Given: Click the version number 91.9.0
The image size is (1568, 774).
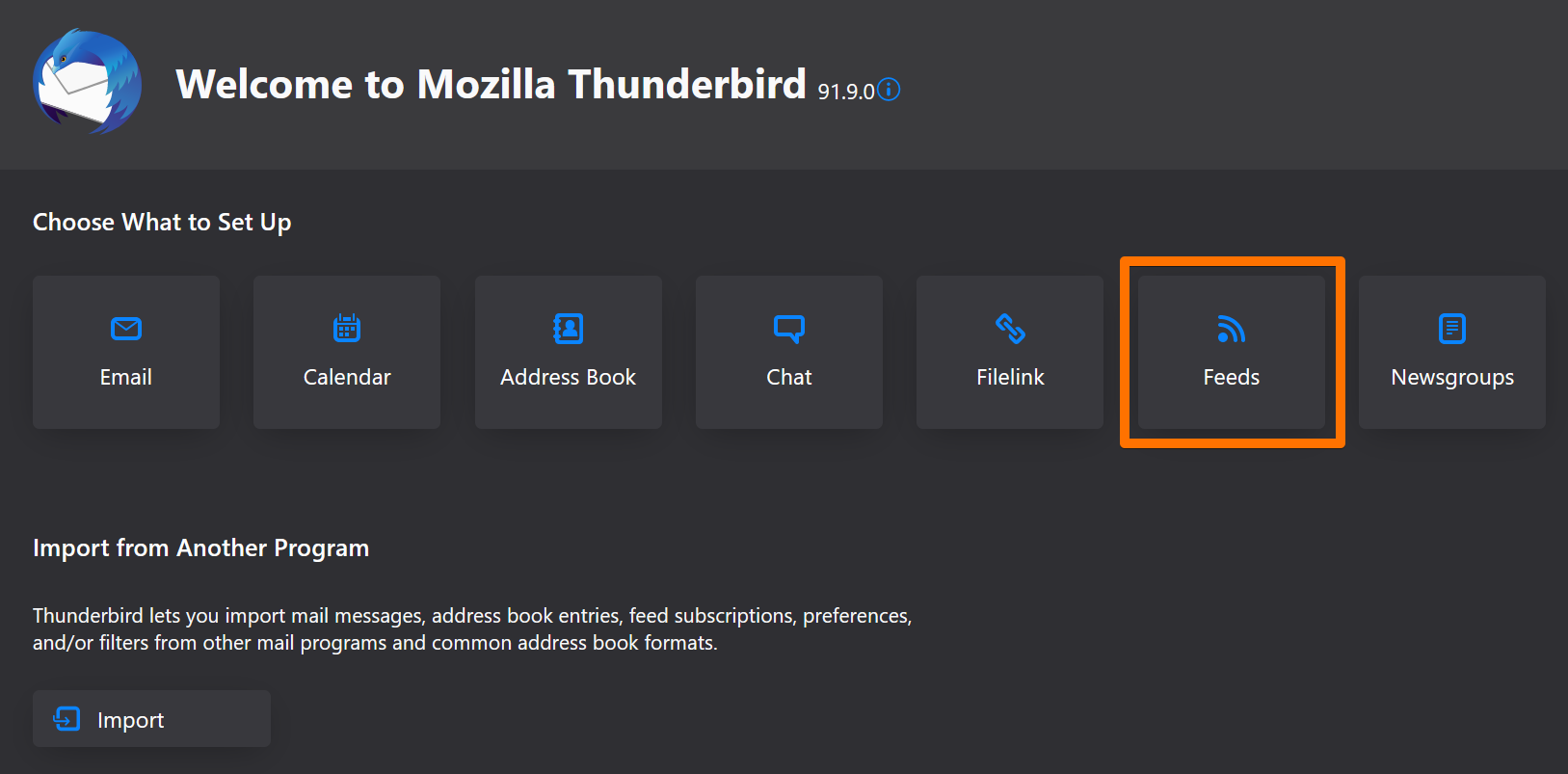Looking at the screenshot, I should [845, 92].
